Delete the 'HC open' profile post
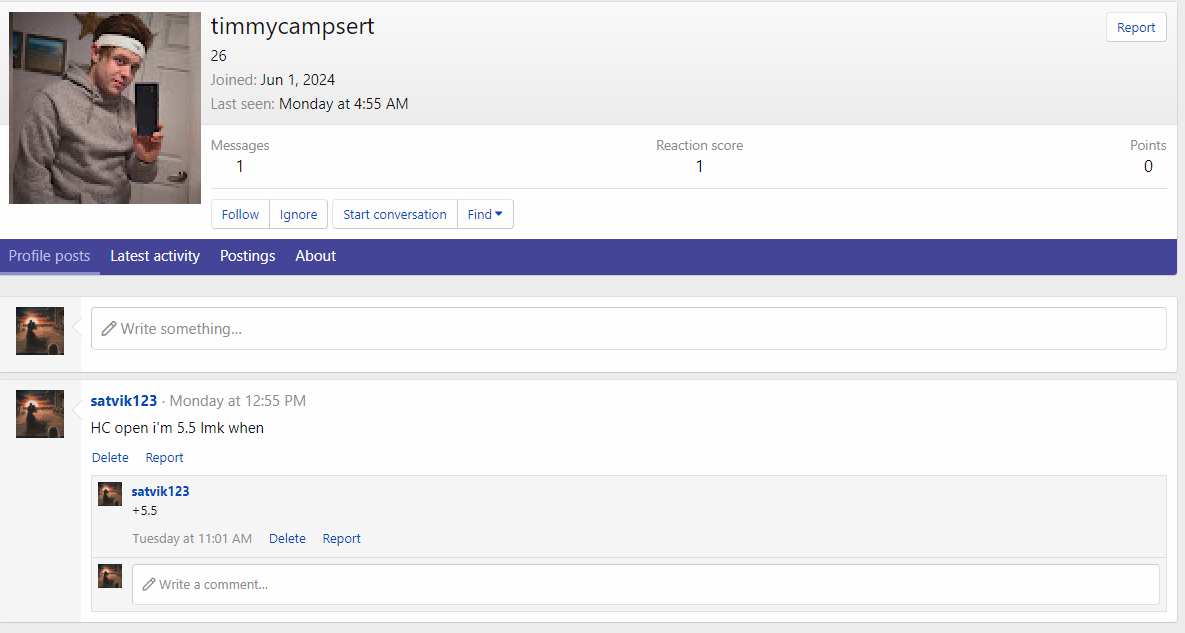1185x633 pixels. click(x=110, y=457)
